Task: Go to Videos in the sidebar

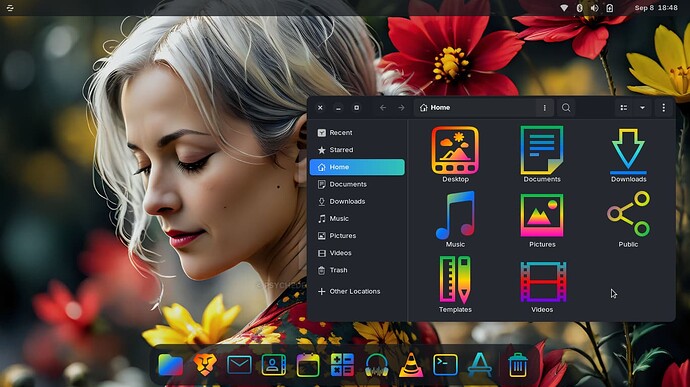Action: pyautogui.click(x=357, y=253)
